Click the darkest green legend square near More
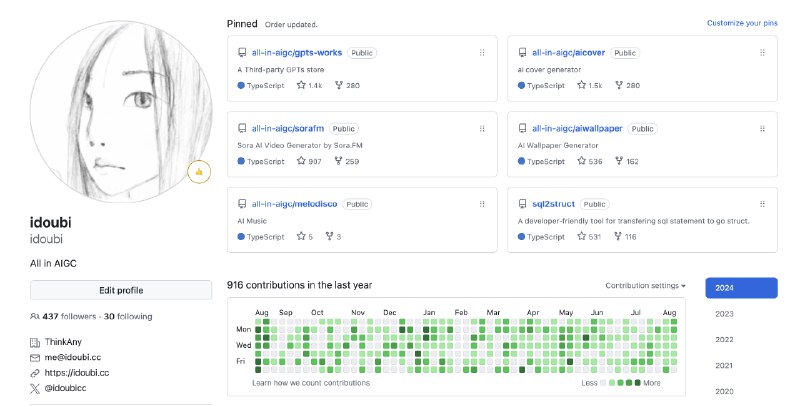 (x=637, y=383)
